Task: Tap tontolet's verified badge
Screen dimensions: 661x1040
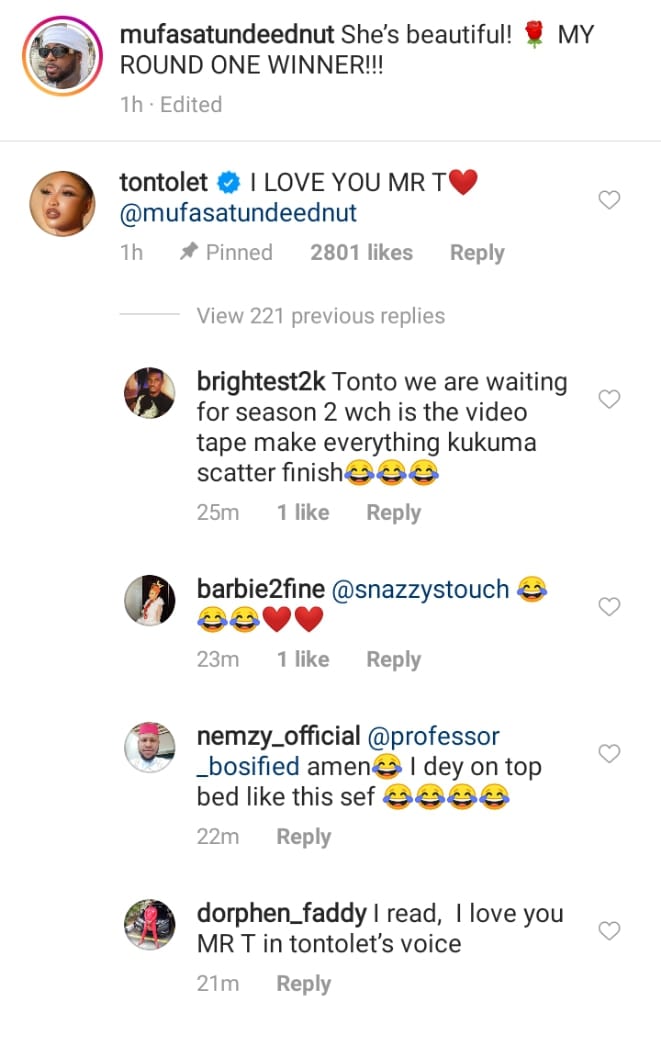Action: tap(228, 183)
